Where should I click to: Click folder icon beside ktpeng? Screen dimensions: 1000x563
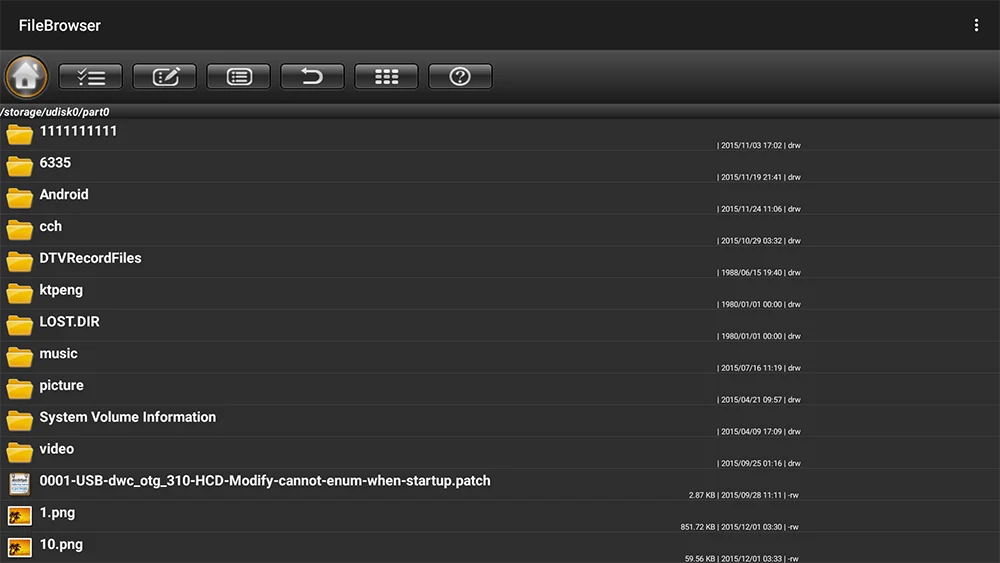(20, 293)
